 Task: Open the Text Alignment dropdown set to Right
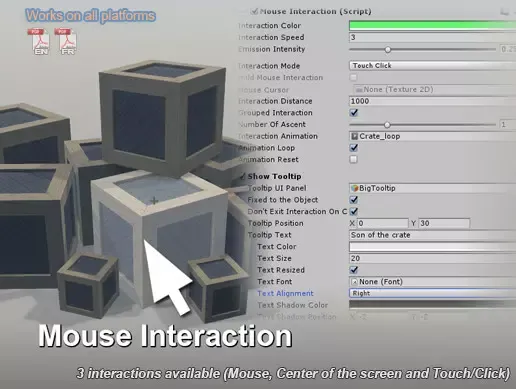(433, 293)
